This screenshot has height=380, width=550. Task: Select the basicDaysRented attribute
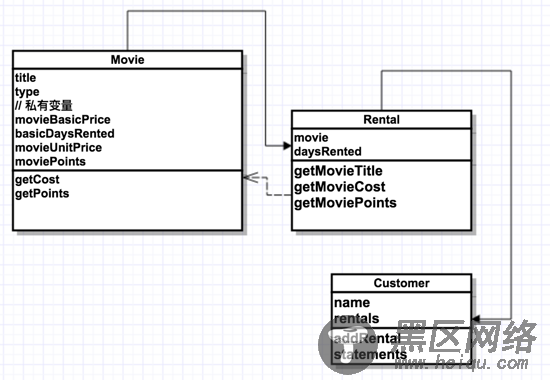click(65, 134)
